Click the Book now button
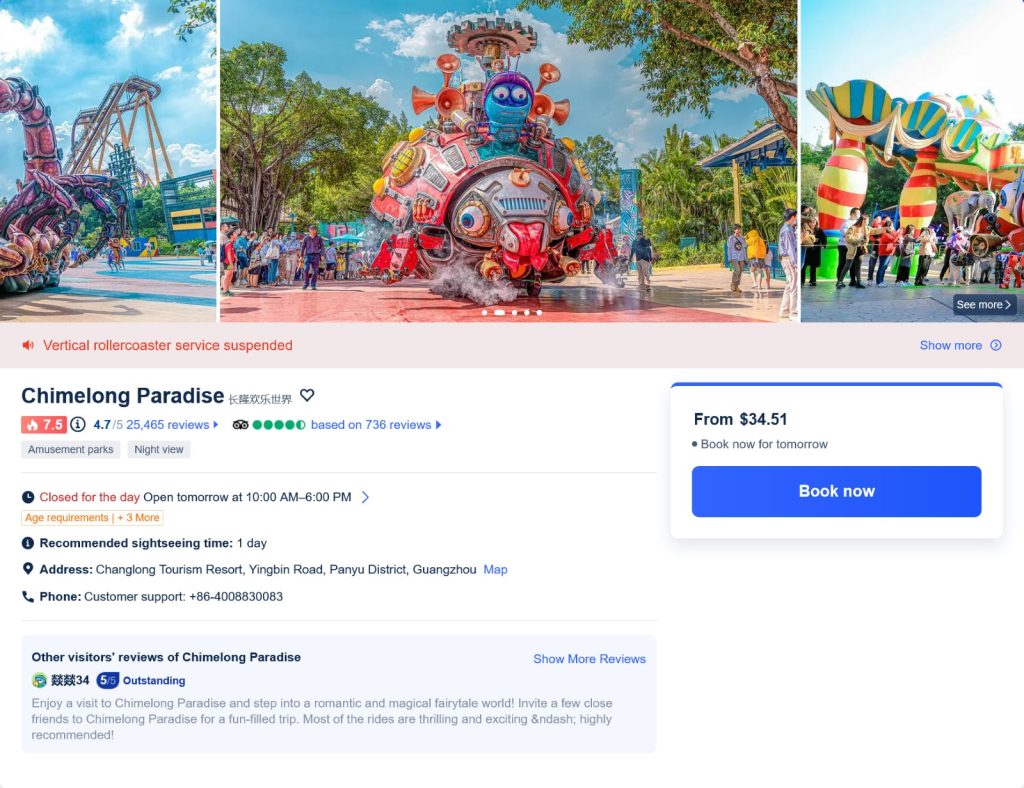Screen dimensions: 1024x788 [x=836, y=491]
